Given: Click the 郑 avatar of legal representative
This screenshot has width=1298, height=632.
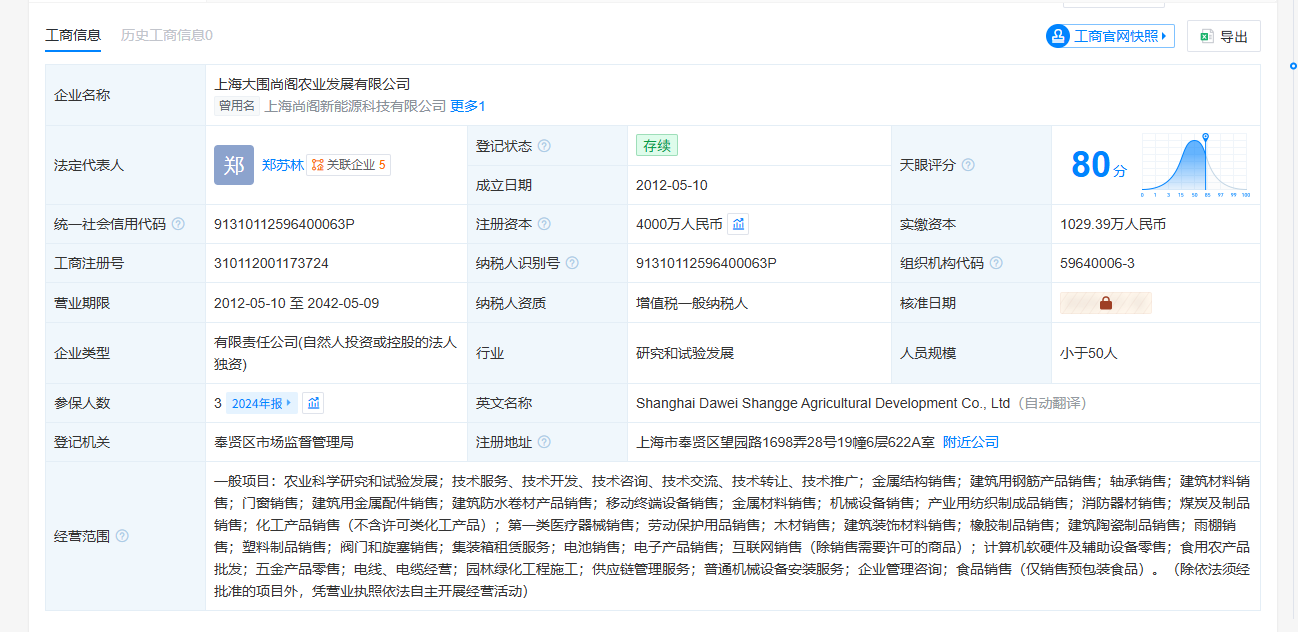Looking at the screenshot, I should (234, 165).
